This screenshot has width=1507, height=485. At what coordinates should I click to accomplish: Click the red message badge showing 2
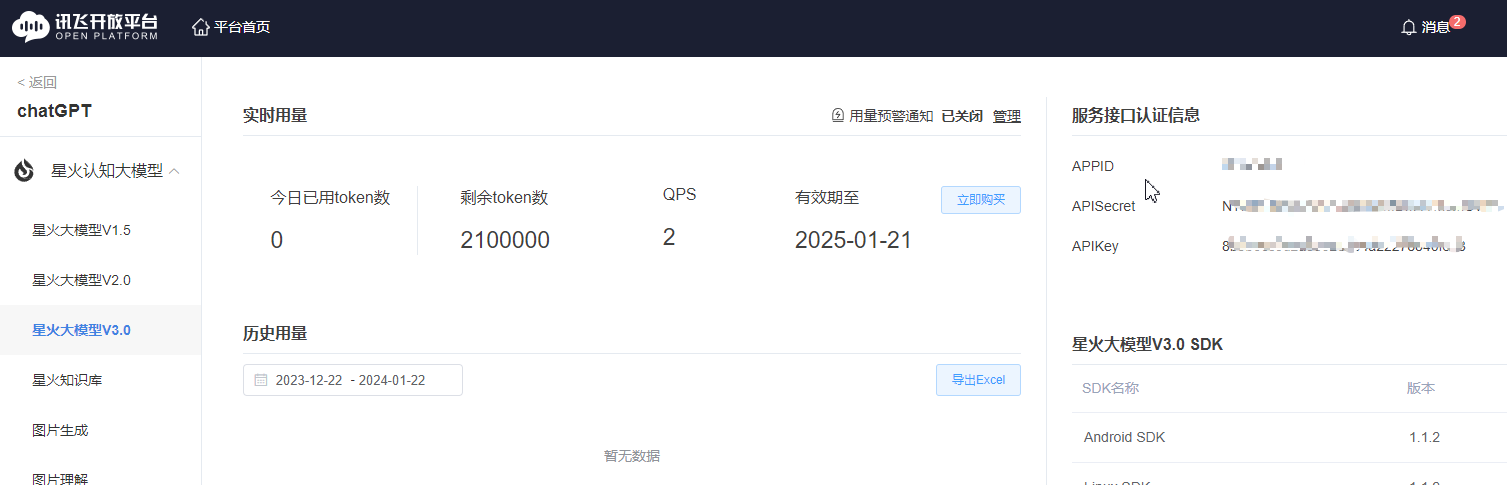(1457, 22)
